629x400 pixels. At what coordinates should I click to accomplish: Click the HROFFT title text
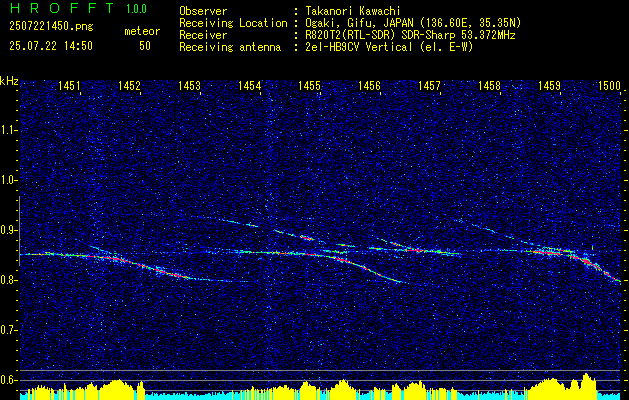pos(62,8)
